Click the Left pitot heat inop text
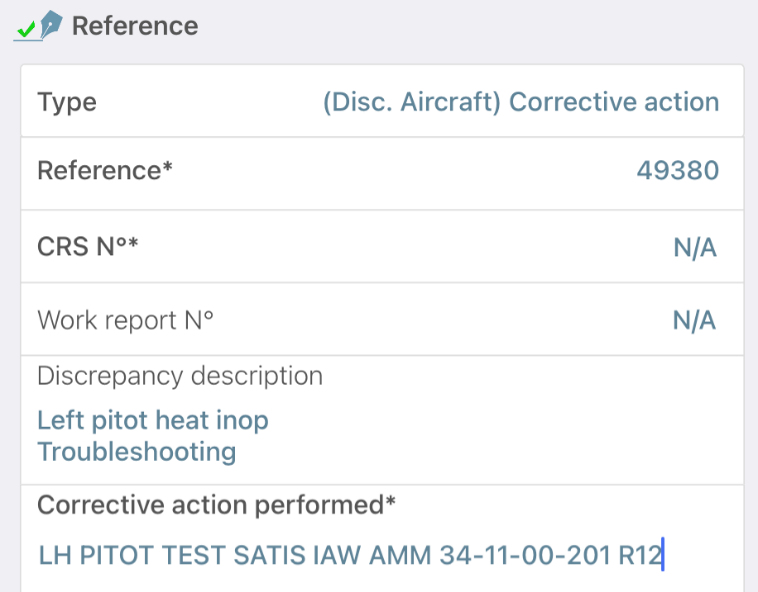 153,420
